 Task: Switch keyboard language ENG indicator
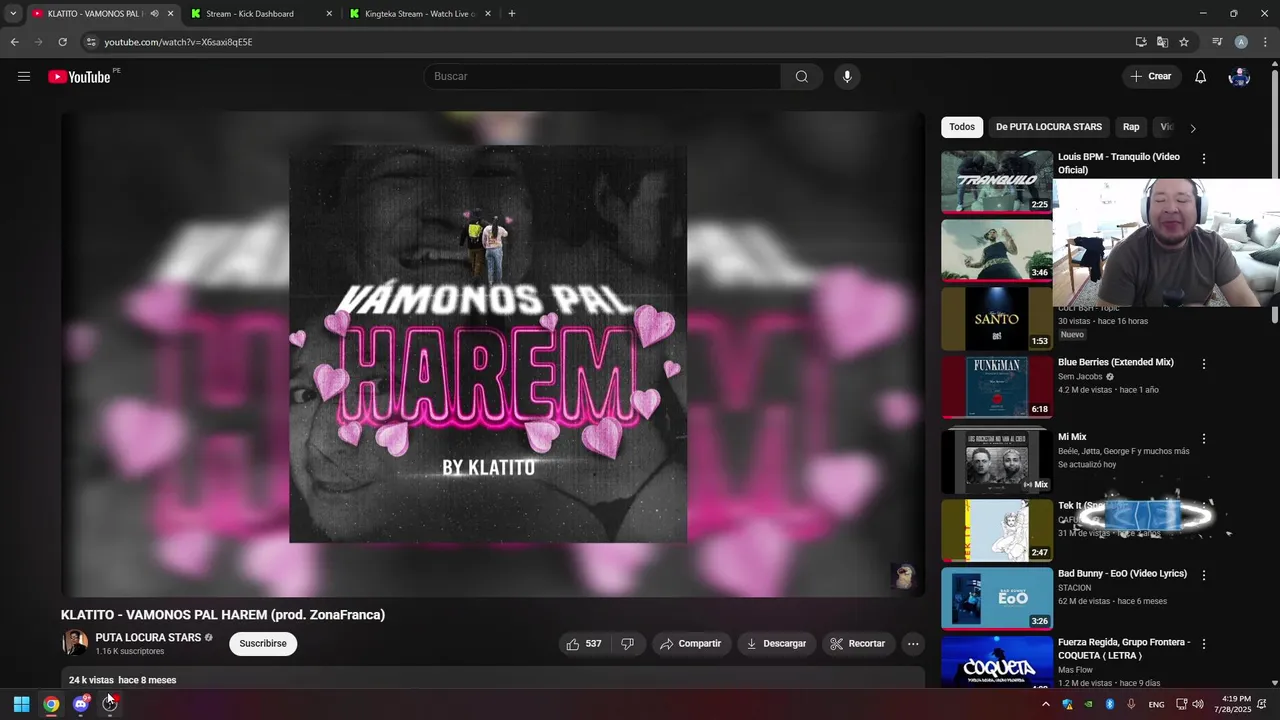coord(1156,704)
